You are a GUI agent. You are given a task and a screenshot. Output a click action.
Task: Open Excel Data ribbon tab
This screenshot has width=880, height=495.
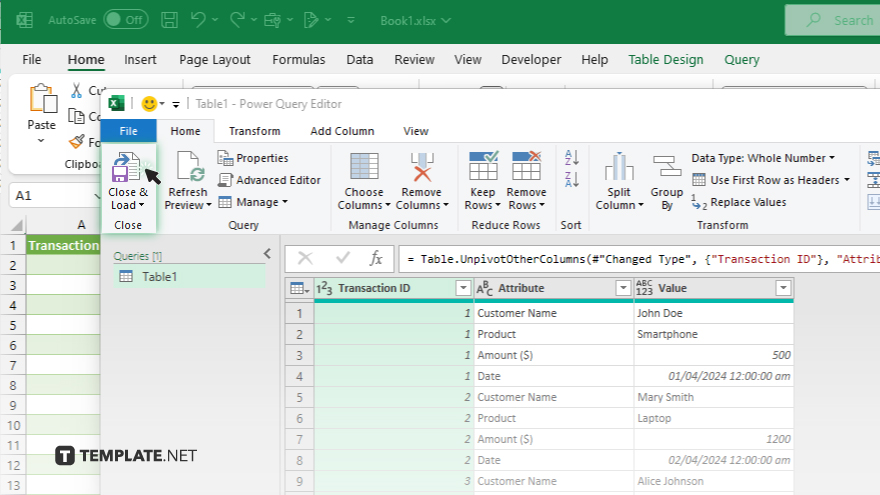click(x=360, y=59)
